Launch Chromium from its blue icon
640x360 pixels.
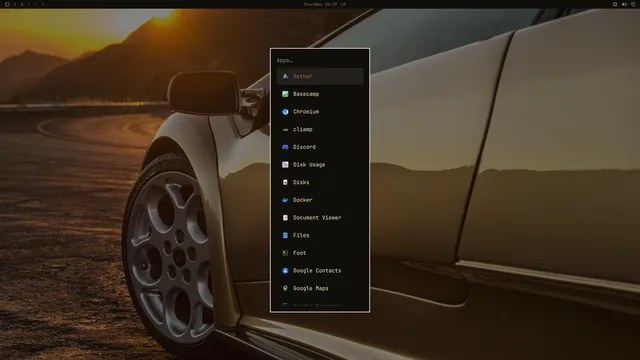[x=285, y=111]
